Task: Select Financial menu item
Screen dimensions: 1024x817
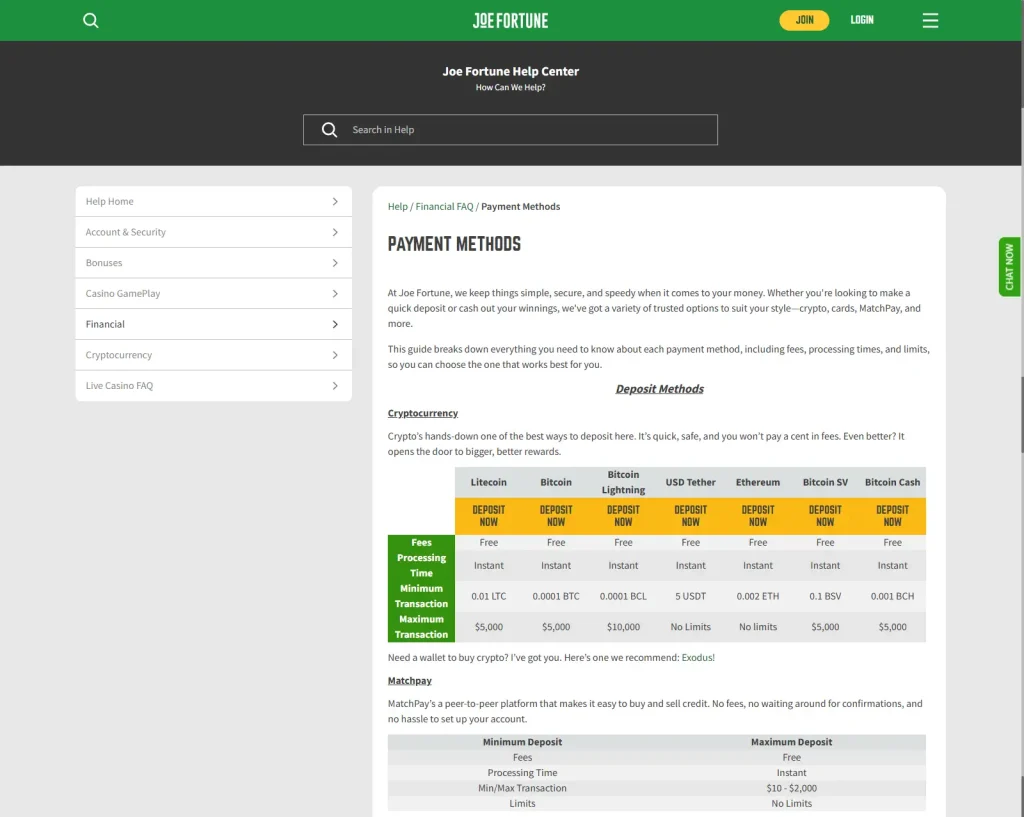Action: pyautogui.click(x=214, y=324)
